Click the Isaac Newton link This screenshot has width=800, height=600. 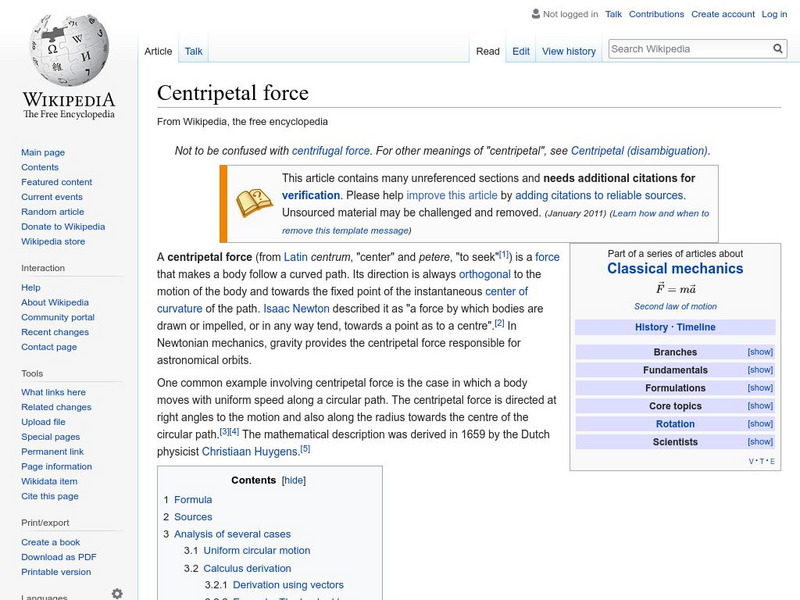tap(296, 309)
